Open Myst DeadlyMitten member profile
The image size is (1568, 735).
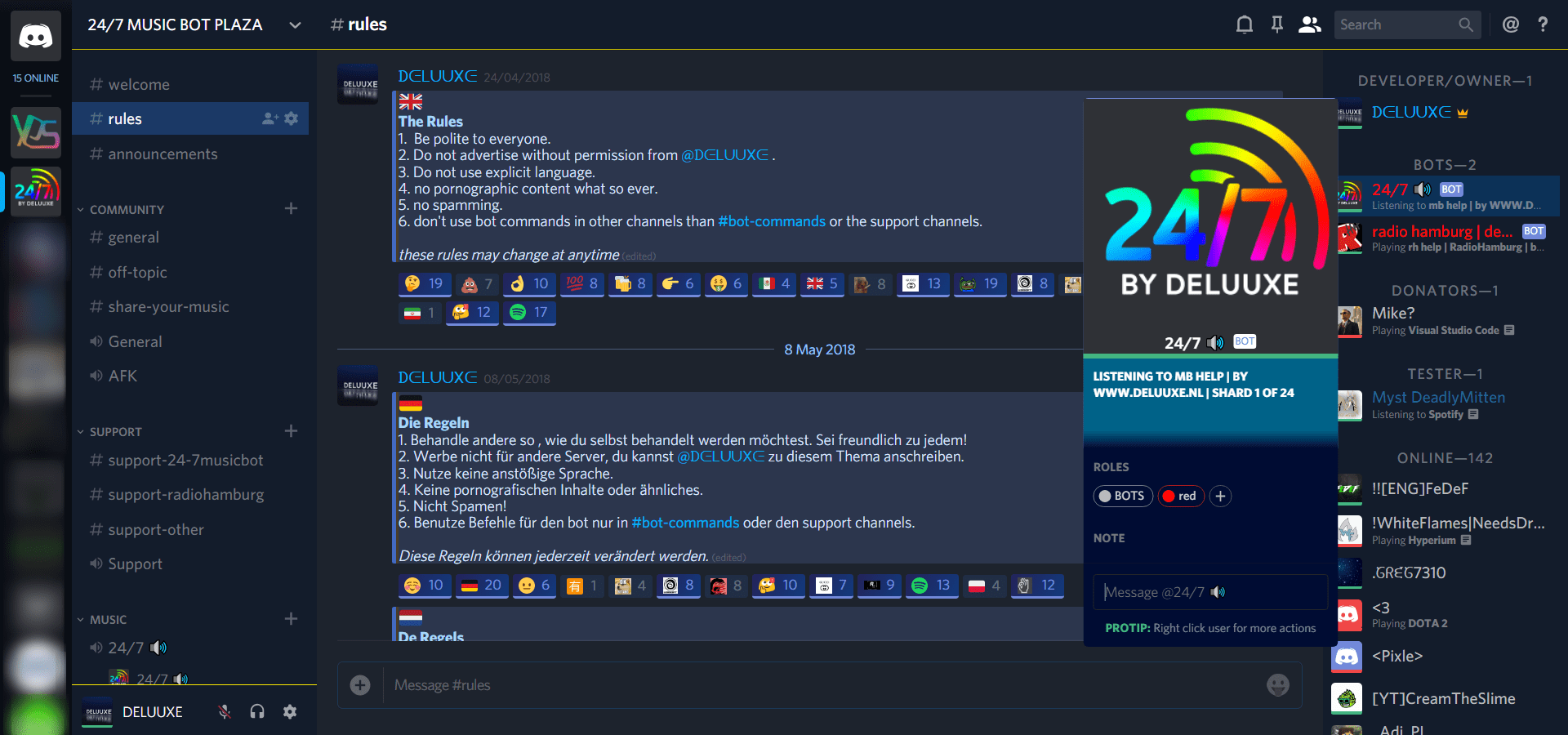(x=1445, y=404)
